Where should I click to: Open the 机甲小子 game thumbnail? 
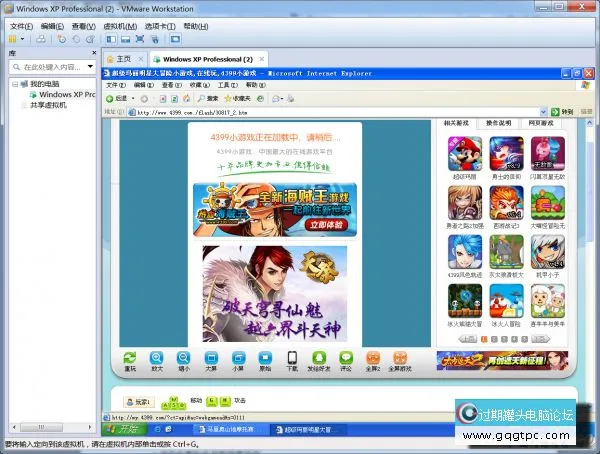[548, 251]
